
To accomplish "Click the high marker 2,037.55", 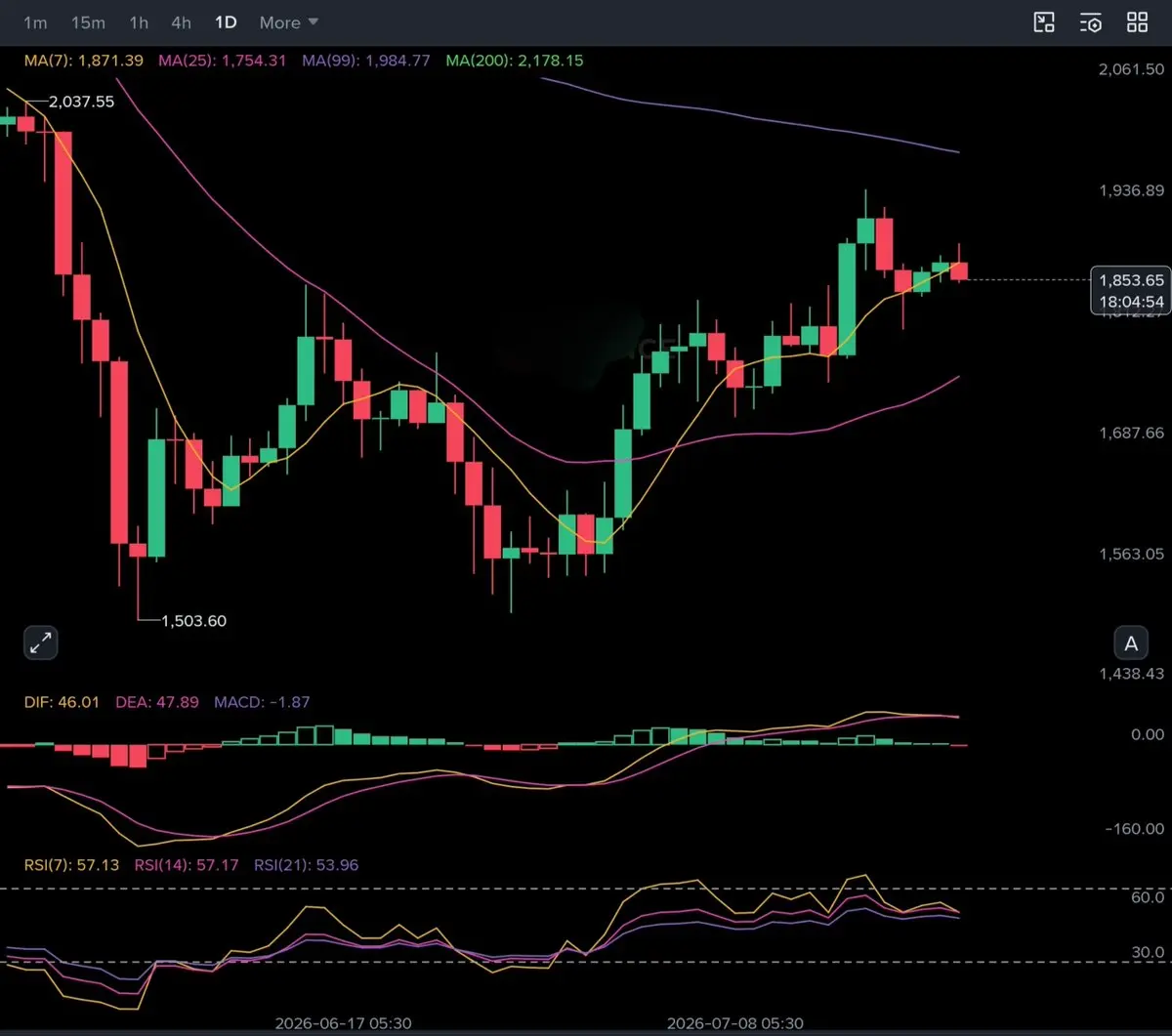I will click(81, 101).
